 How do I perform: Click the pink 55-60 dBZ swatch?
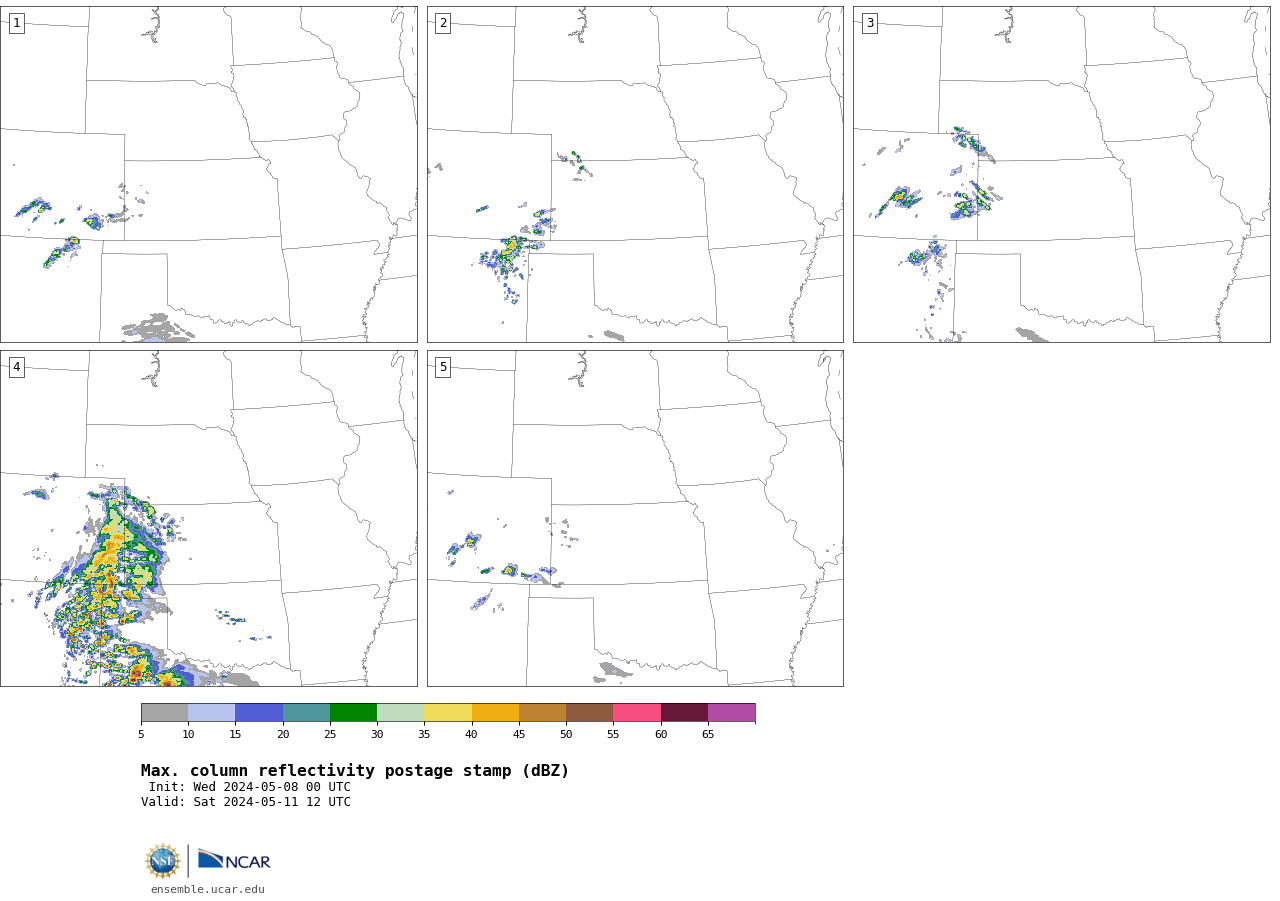pos(637,713)
